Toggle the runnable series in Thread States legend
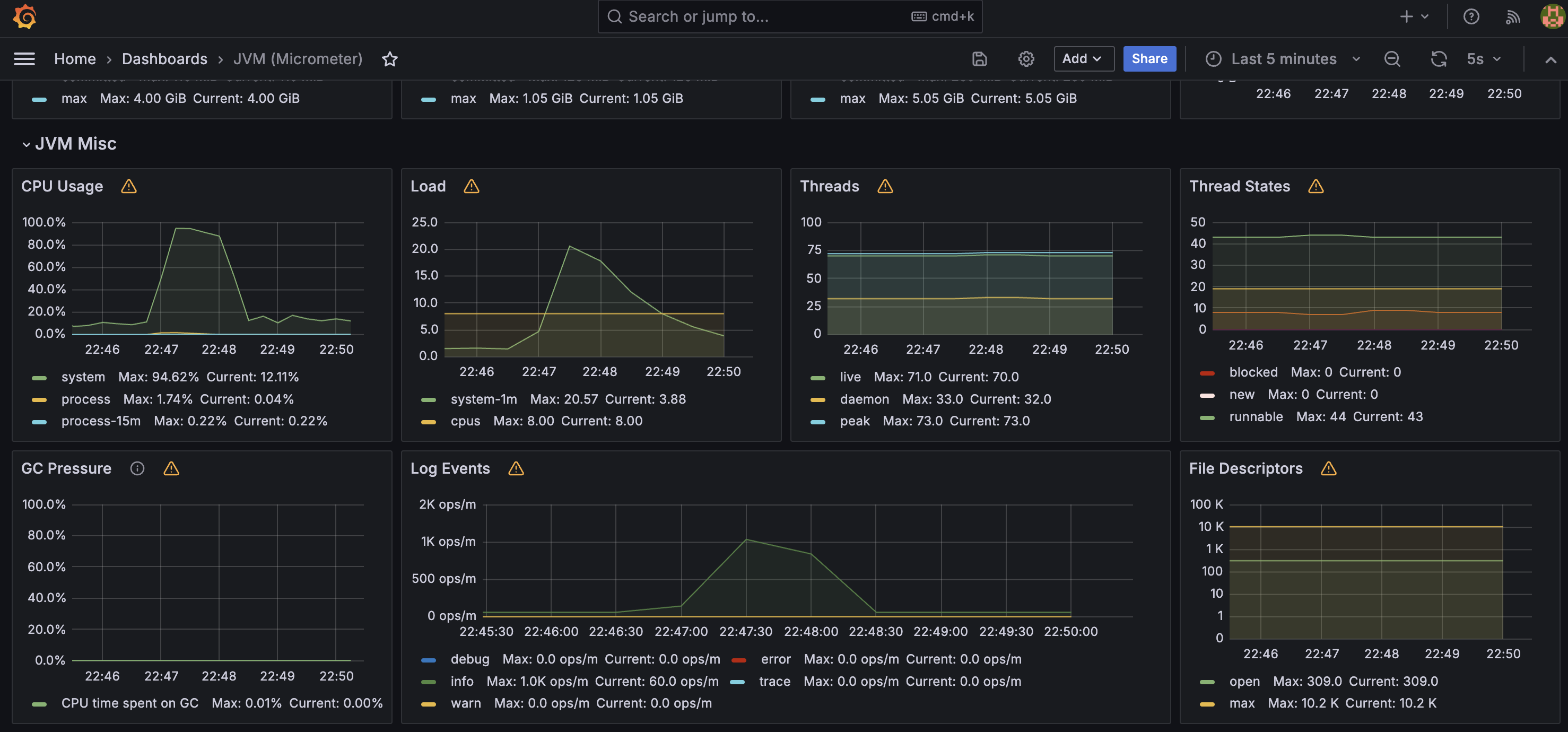Screen dimensions: 1568x732 (x=1255, y=417)
